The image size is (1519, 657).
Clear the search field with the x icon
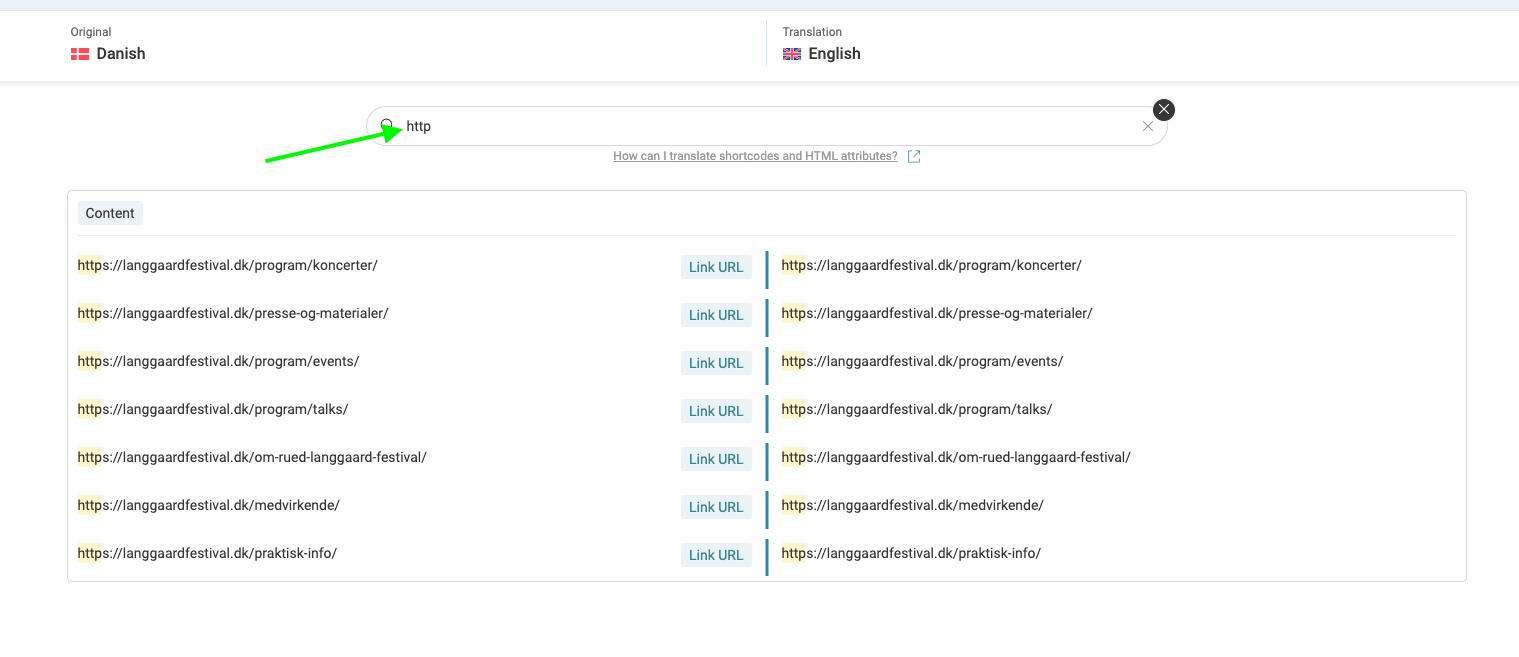point(1148,126)
